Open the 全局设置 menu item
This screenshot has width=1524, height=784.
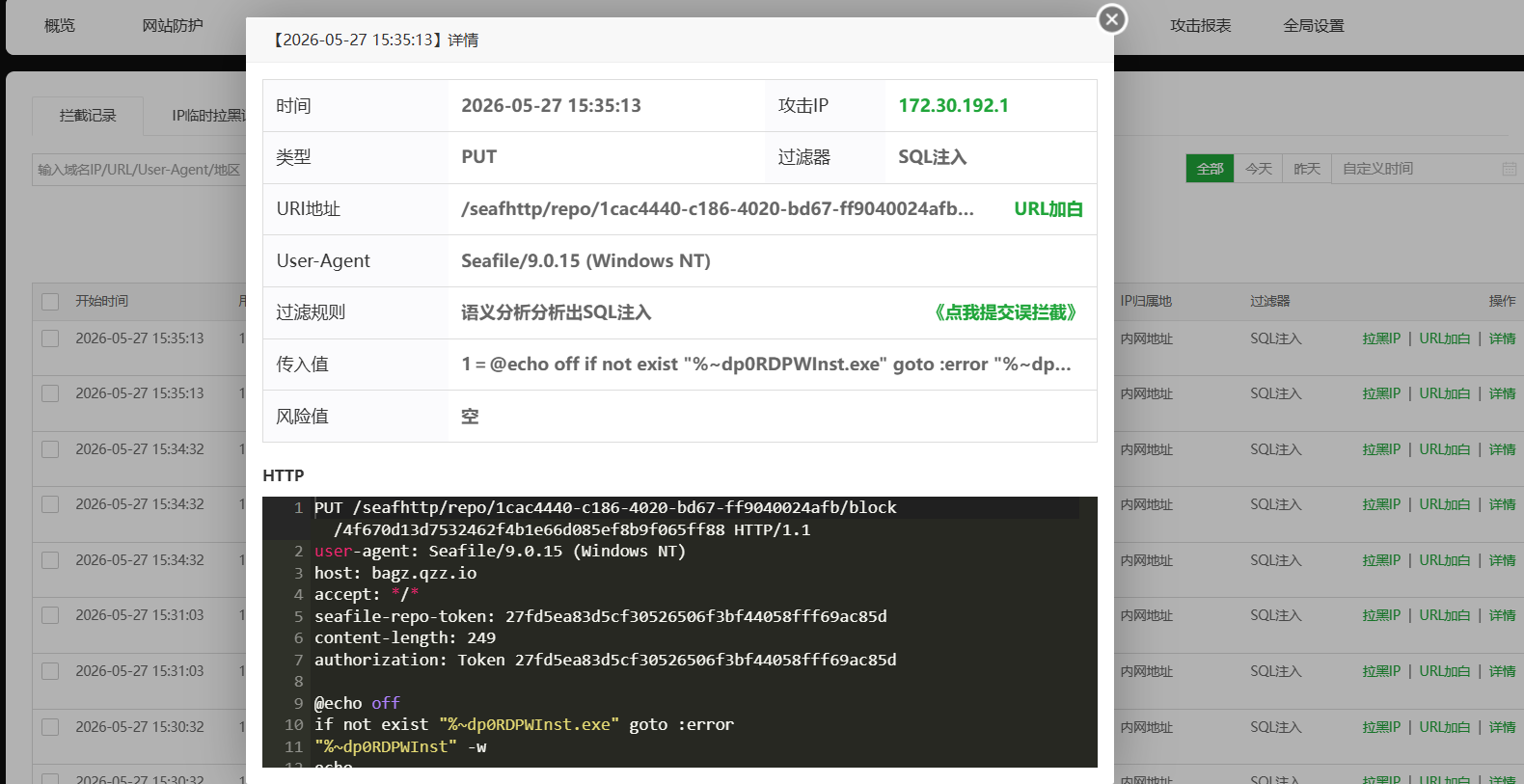(x=1314, y=26)
